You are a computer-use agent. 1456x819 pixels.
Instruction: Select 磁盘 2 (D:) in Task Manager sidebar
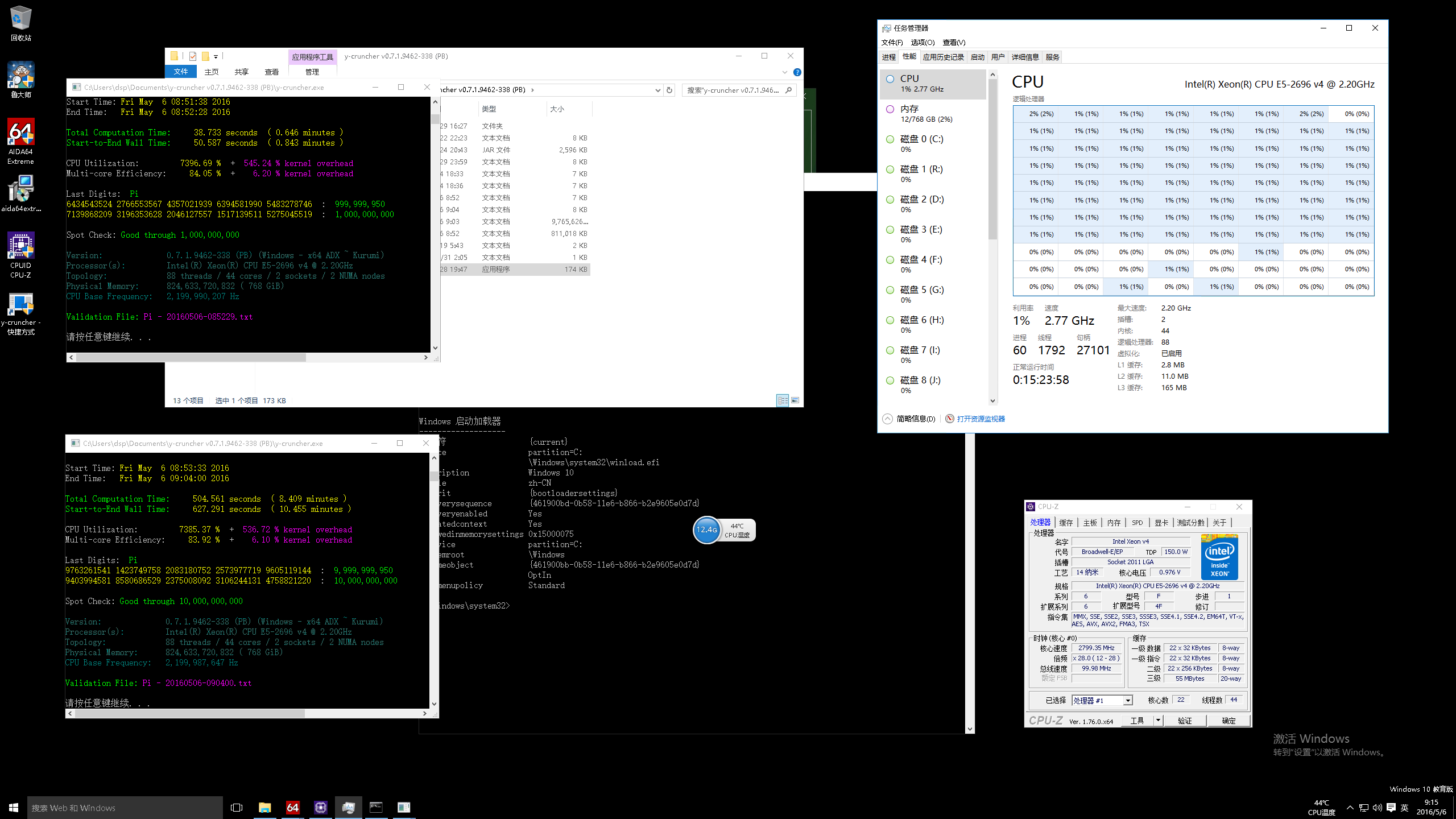pos(933,204)
